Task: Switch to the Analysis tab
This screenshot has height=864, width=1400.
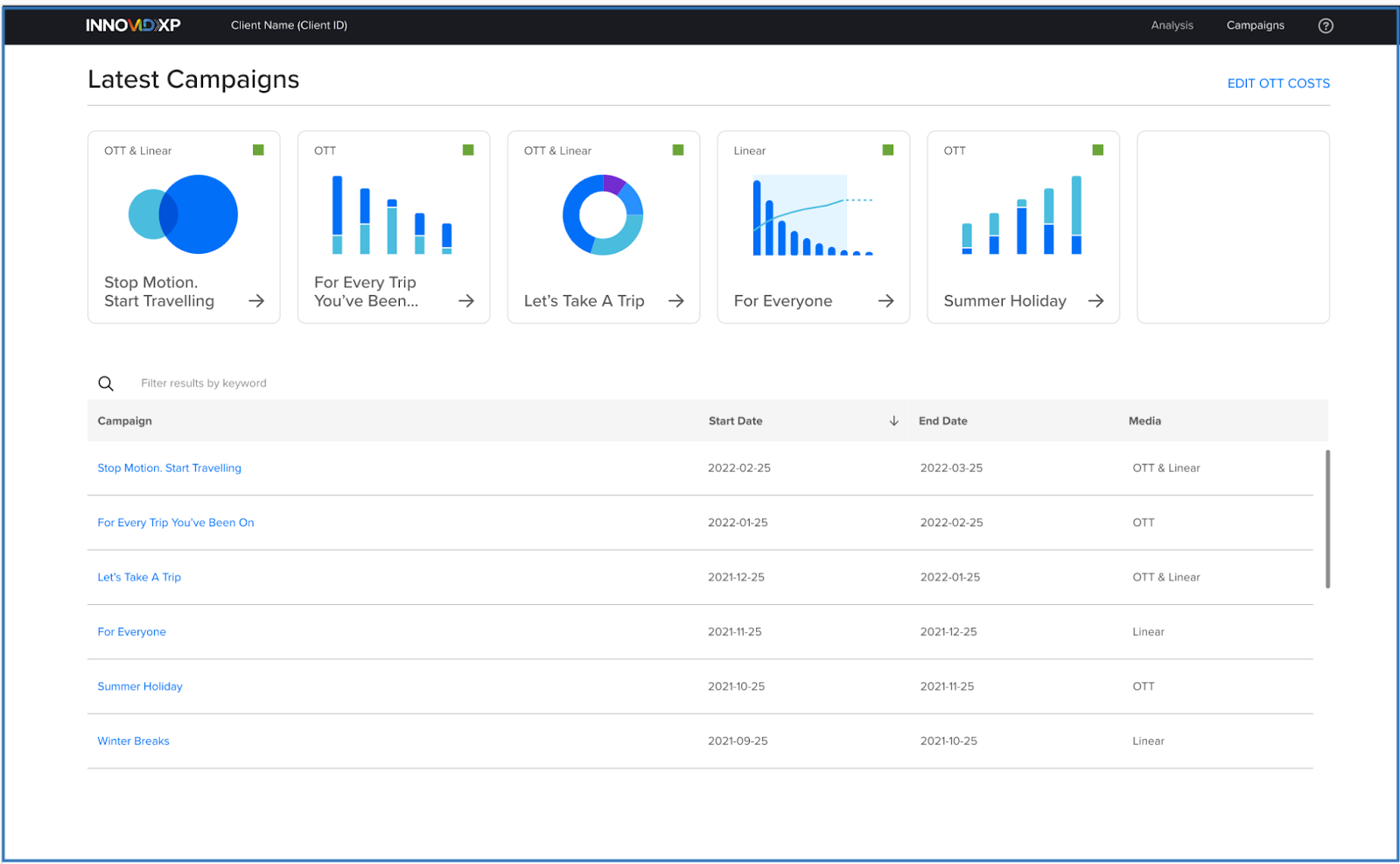Action: [x=1172, y=25]
